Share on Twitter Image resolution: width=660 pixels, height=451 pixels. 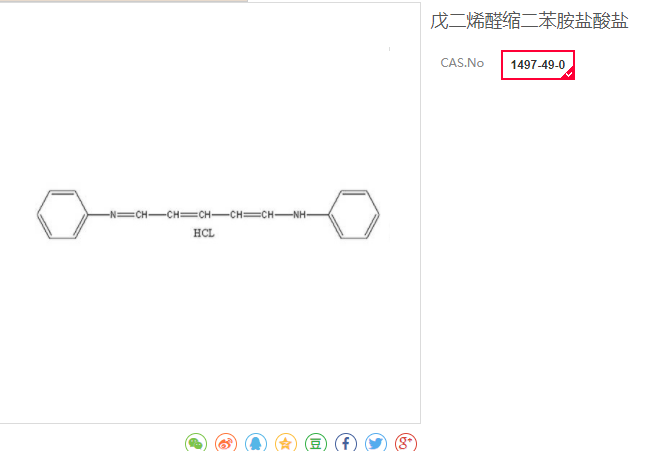(376, 443)
